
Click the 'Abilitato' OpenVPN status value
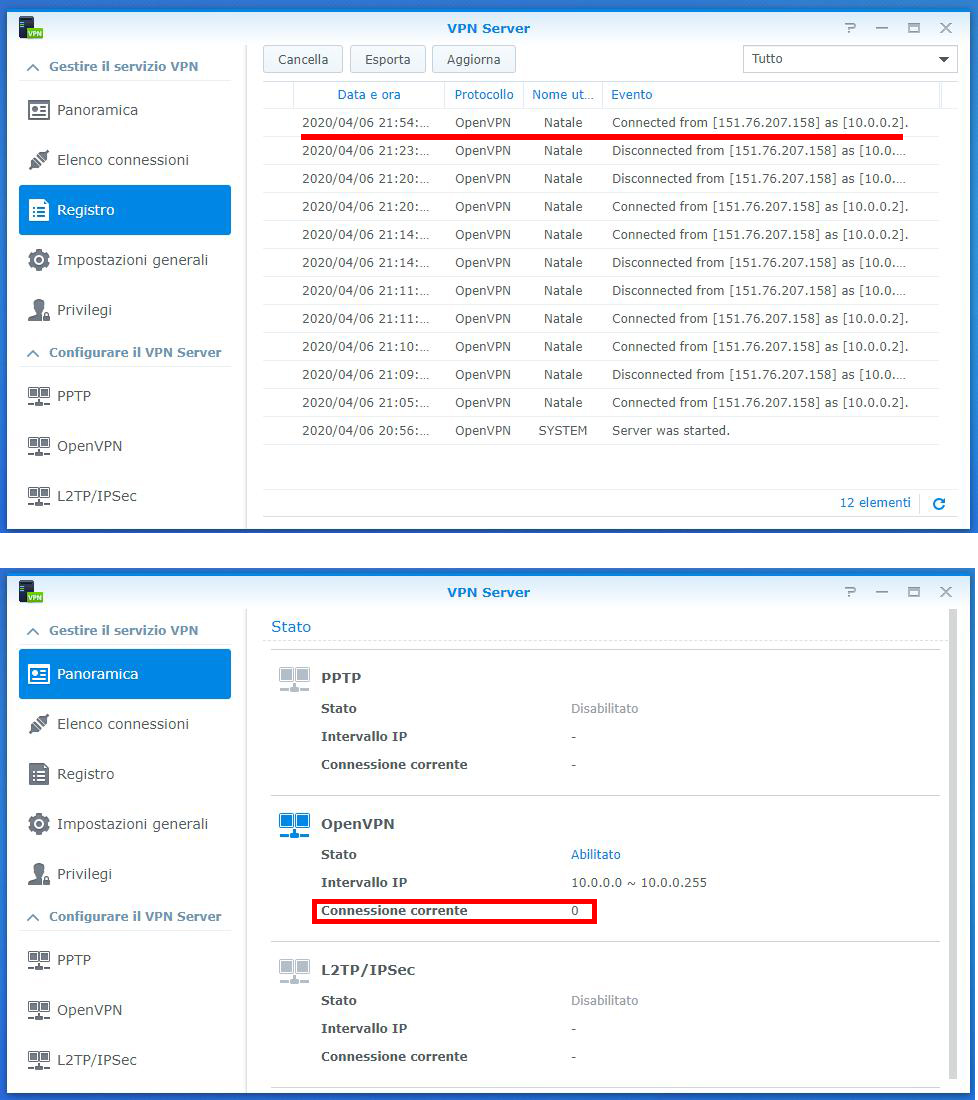[596, 854]
